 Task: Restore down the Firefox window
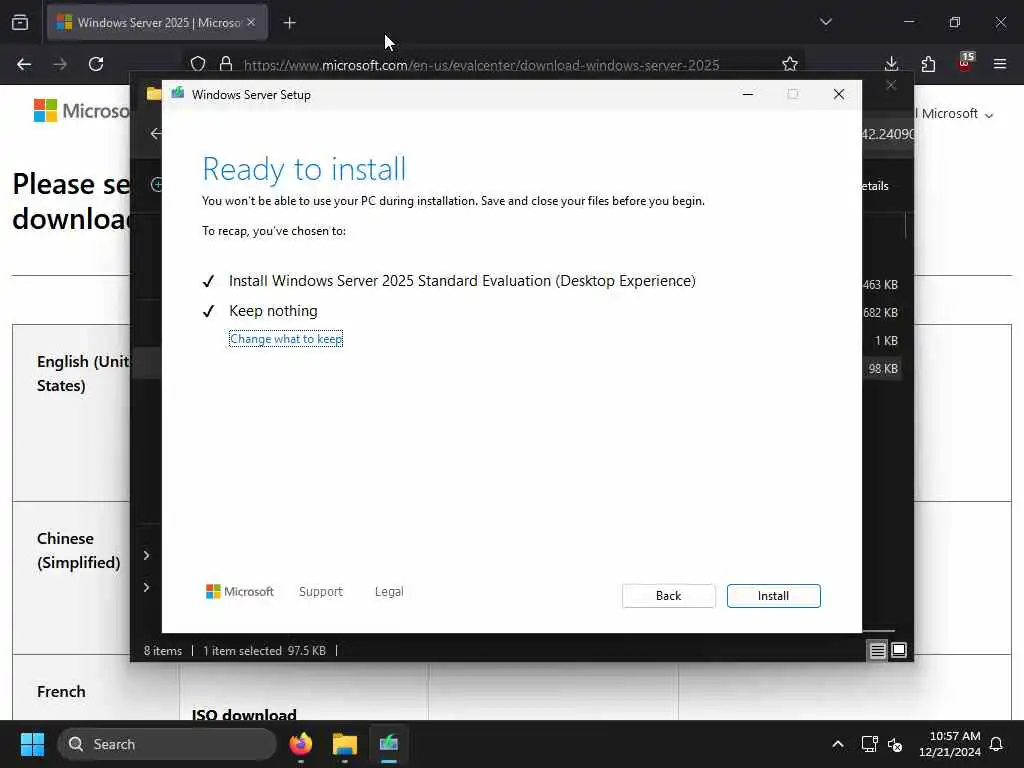[955, 22]
